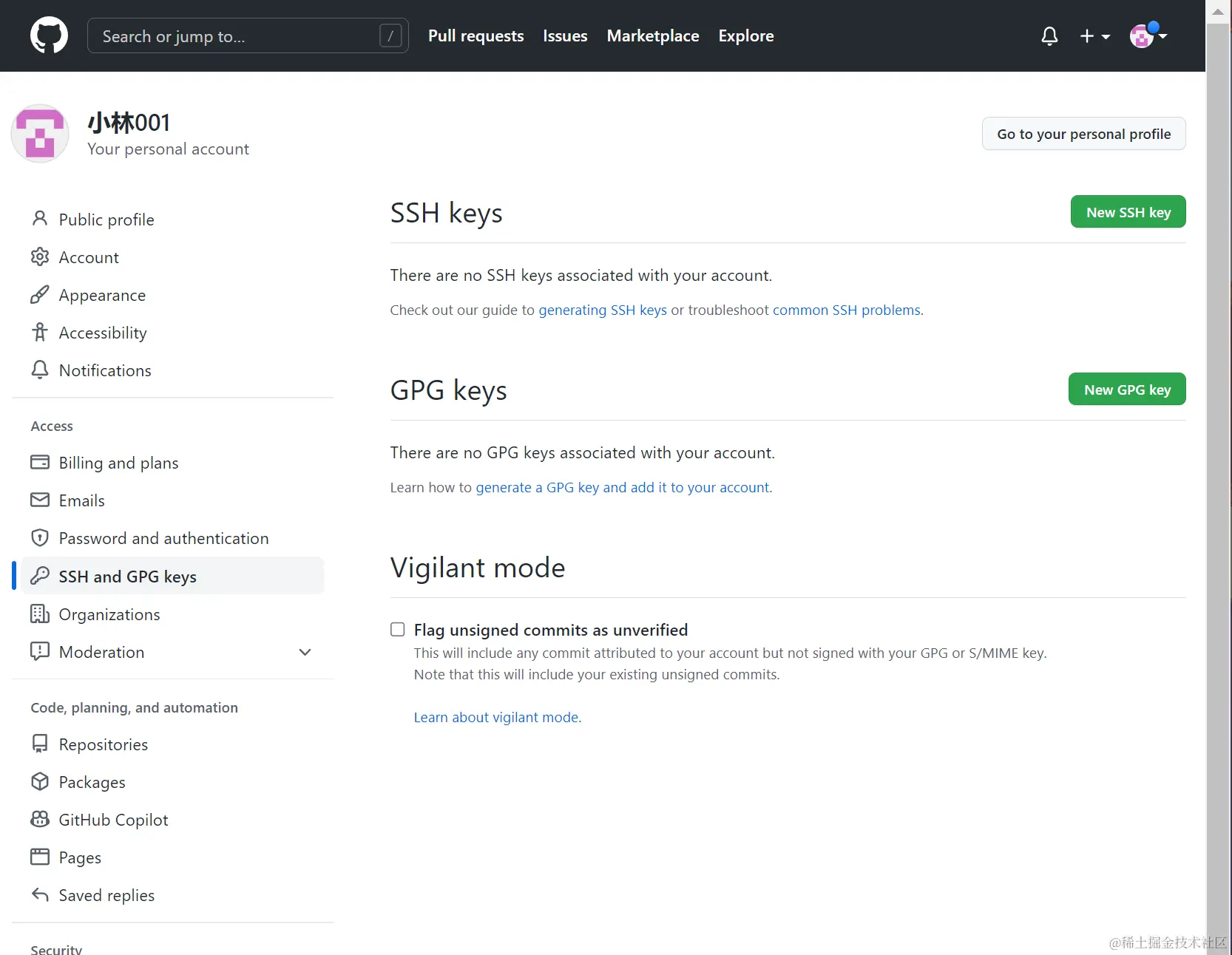Focus the Search or jump to field

pyautogui.click(x=248, y=35)
